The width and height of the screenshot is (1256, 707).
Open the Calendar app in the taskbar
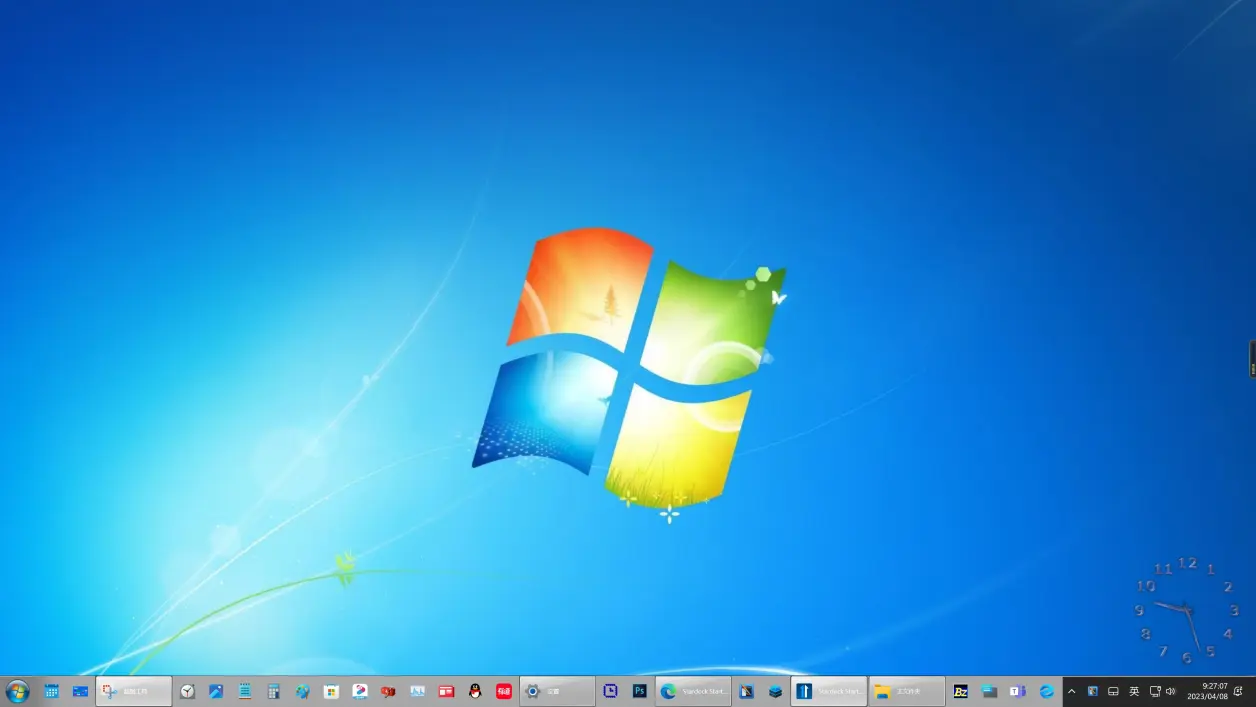coord(51,691)
